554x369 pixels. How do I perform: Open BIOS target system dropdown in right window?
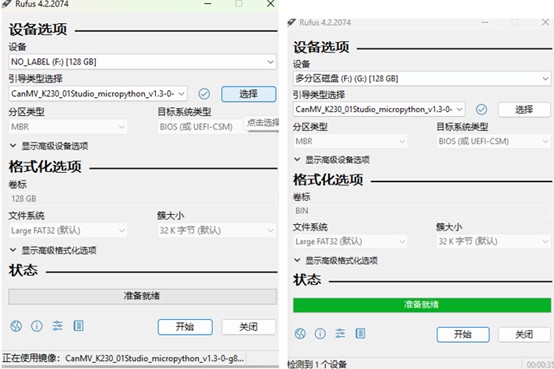[494, 141]
